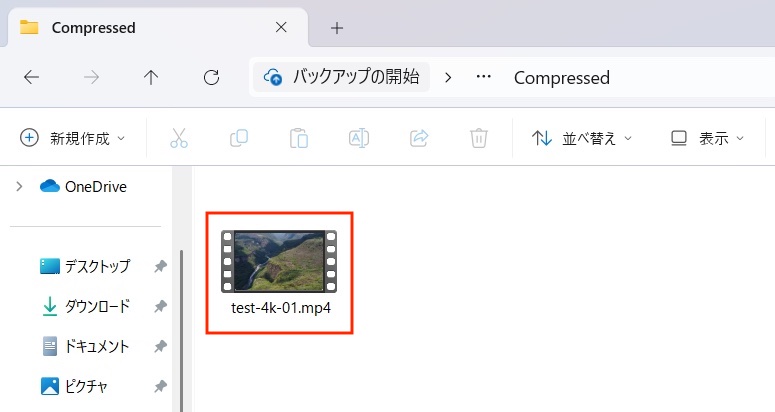775x412 pixels.
Task: Go up one folder level
Action: click(x=151, y=78)
